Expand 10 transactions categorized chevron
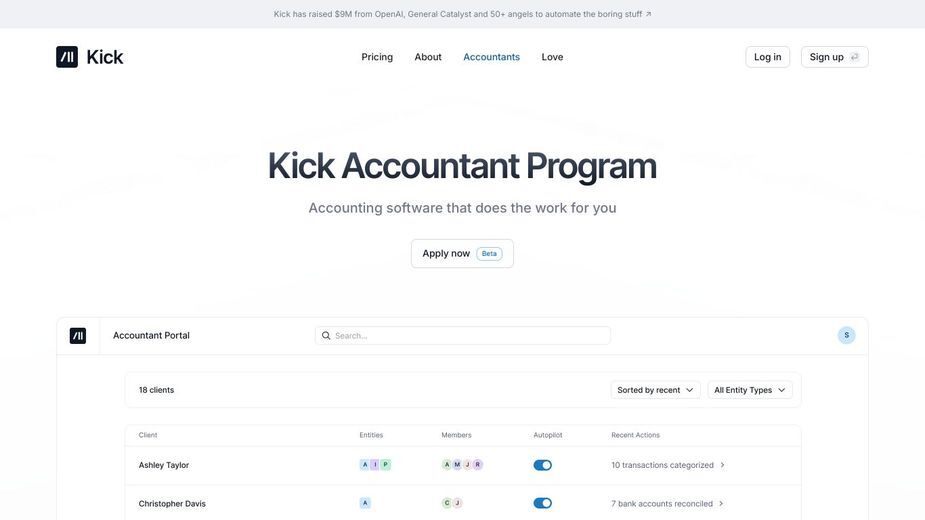 point(722,465)
